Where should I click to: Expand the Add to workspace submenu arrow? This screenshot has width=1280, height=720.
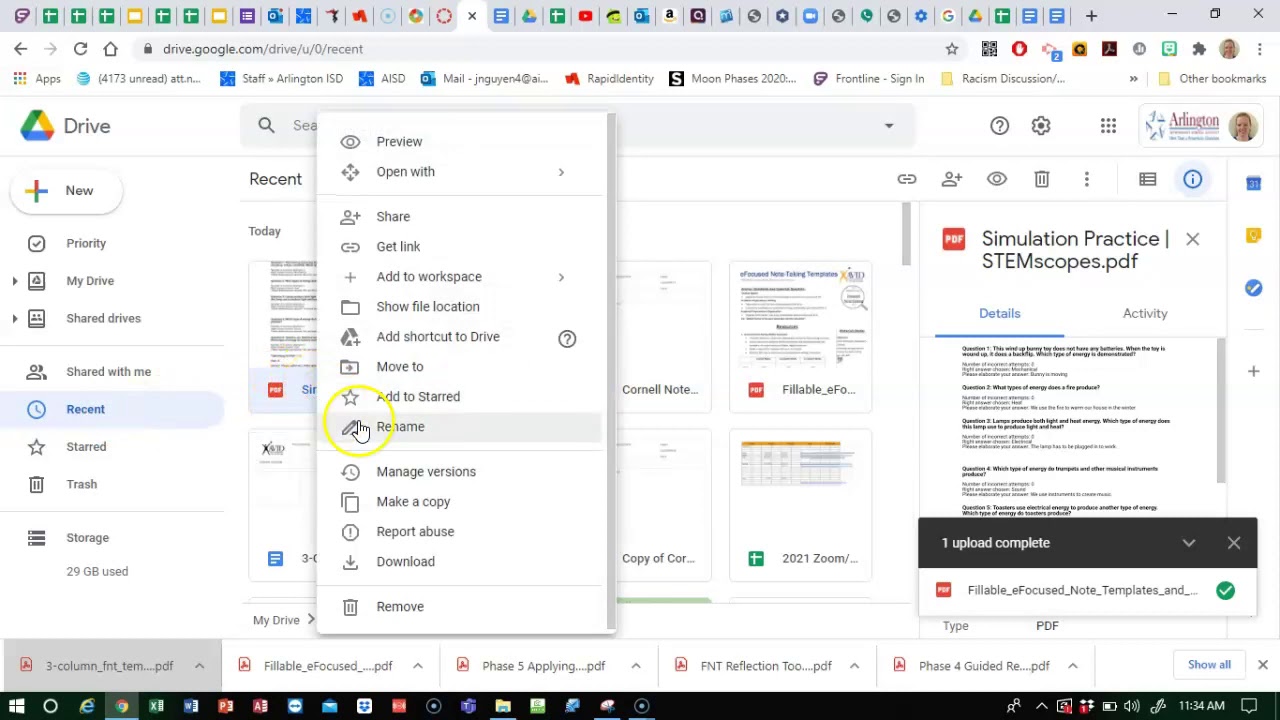[x=561, y=277]
